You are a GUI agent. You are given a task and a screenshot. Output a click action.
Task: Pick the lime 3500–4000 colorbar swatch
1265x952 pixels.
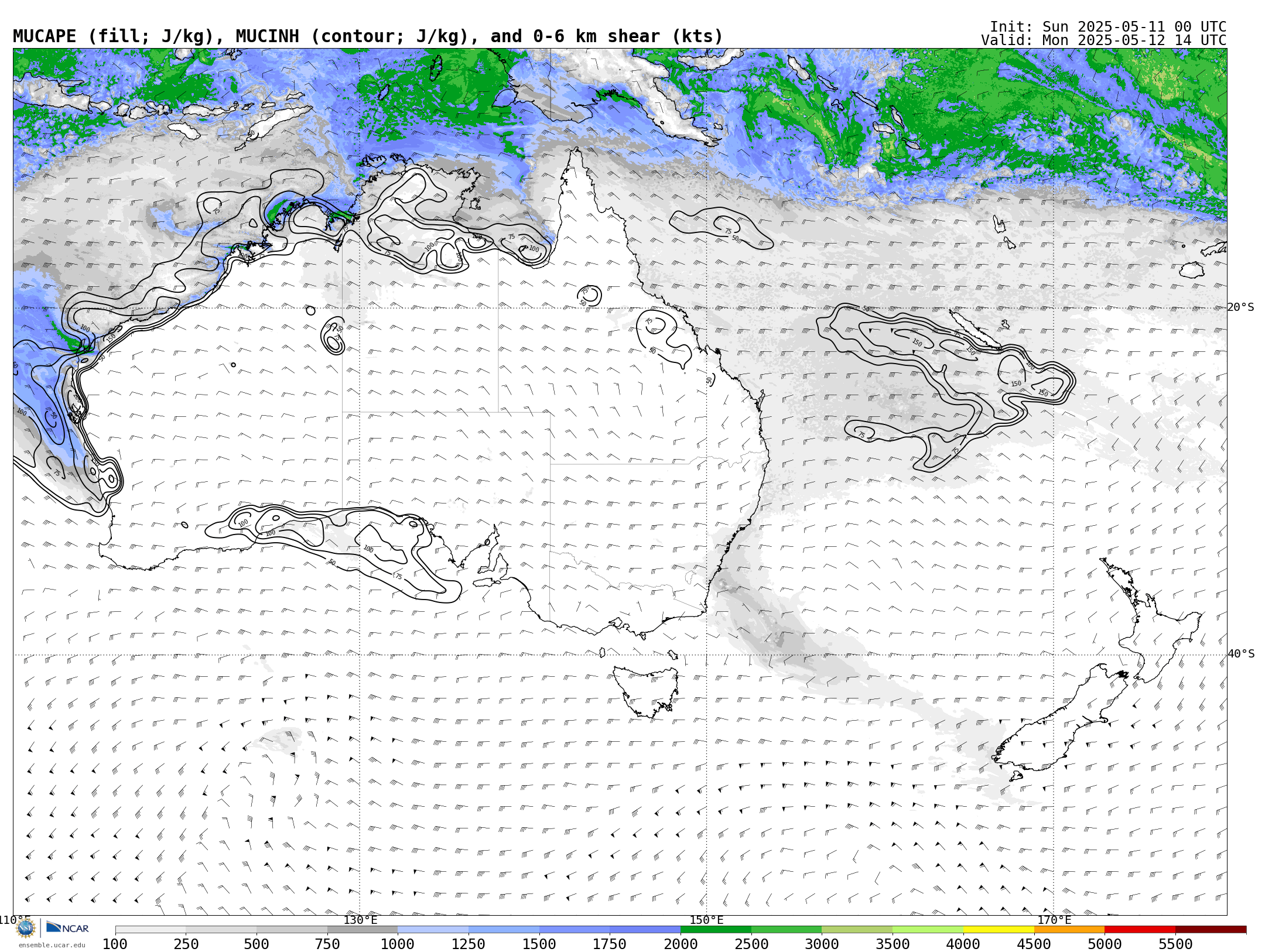(x=928, y=930)
